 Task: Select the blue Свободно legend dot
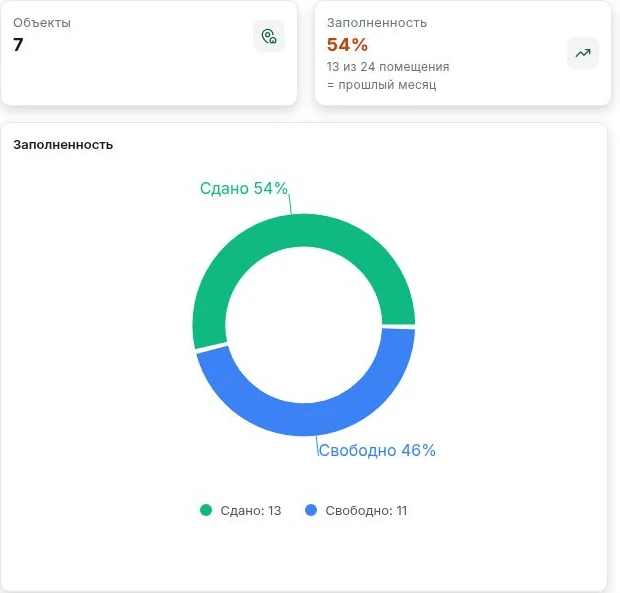[x=311, y=510]
